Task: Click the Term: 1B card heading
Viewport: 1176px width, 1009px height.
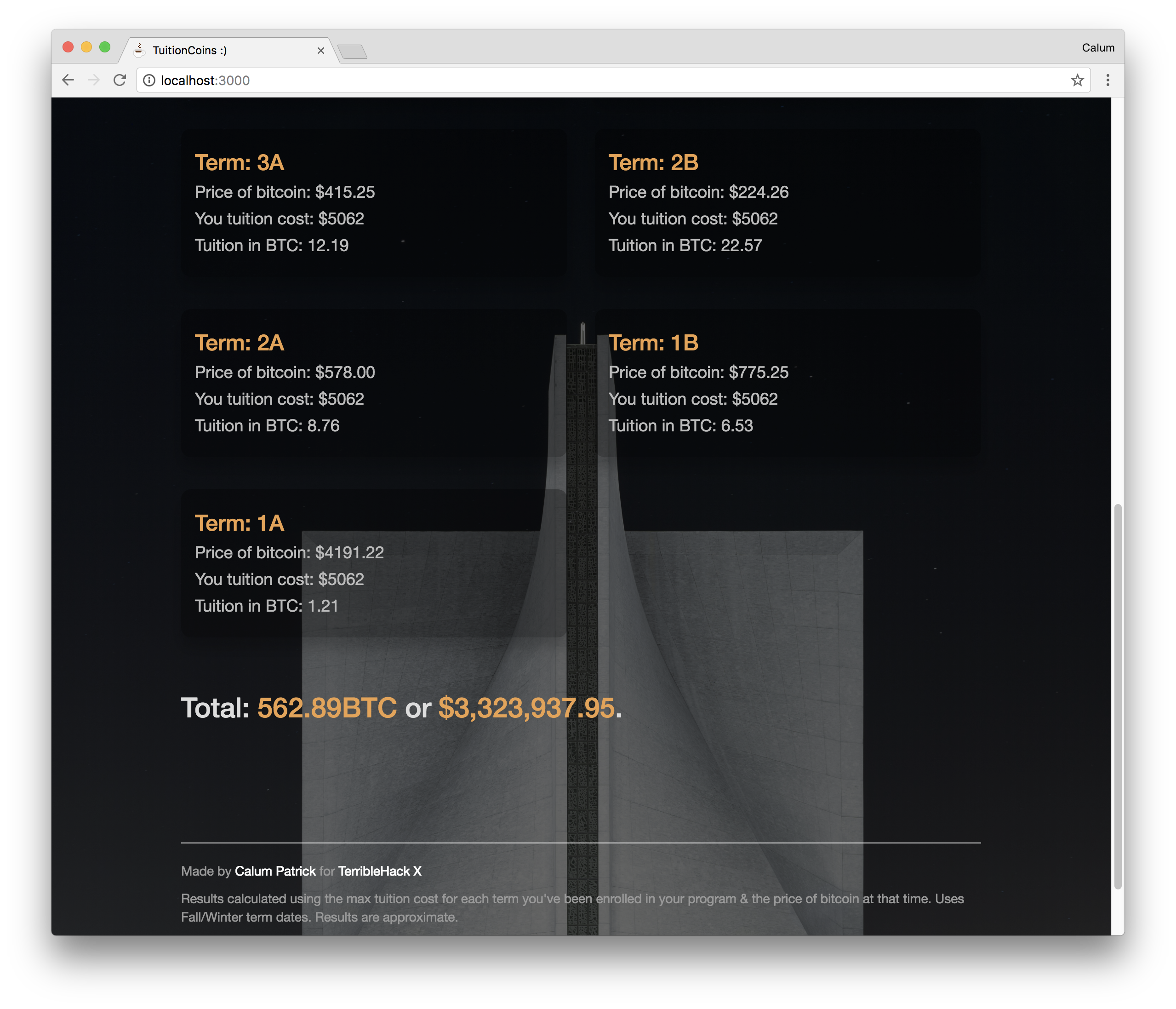Action: click(653, 343)
